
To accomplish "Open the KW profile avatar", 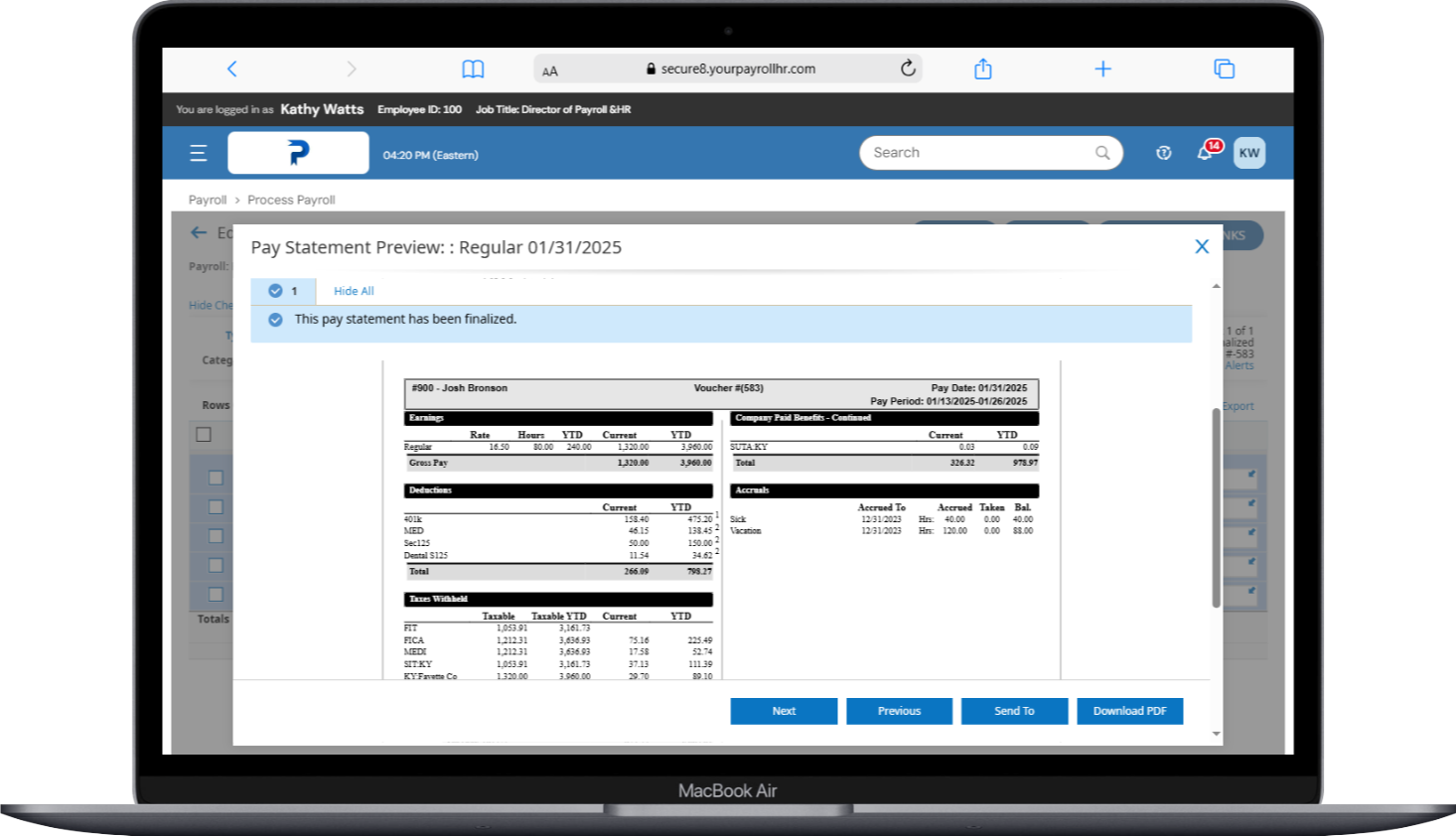I will [x=1249, y=152].
